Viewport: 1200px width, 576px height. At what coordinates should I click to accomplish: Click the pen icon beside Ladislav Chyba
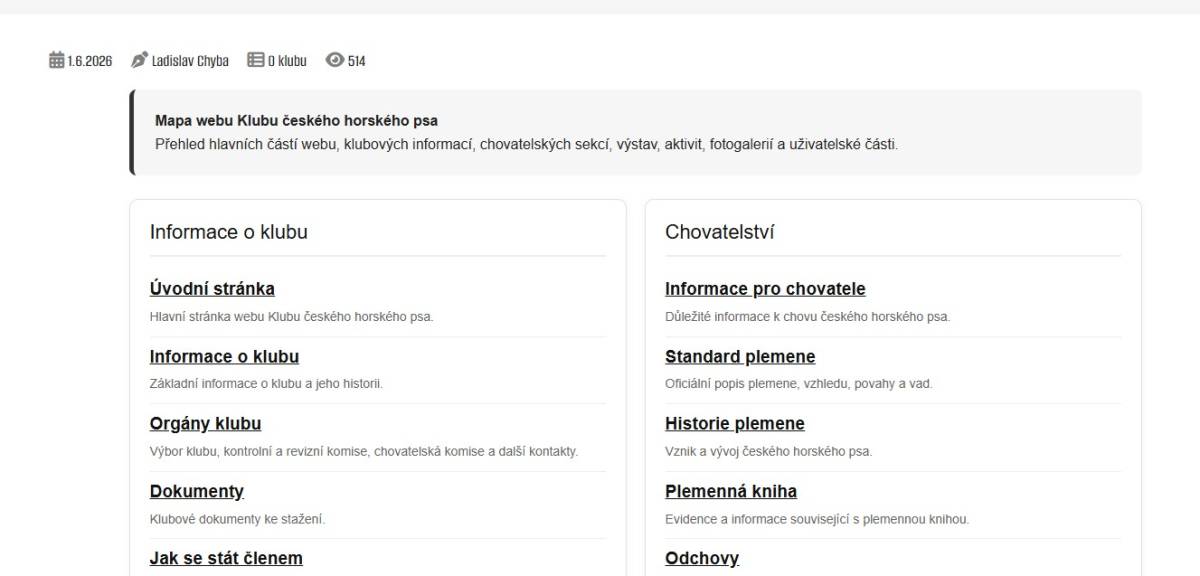point(139,60)
